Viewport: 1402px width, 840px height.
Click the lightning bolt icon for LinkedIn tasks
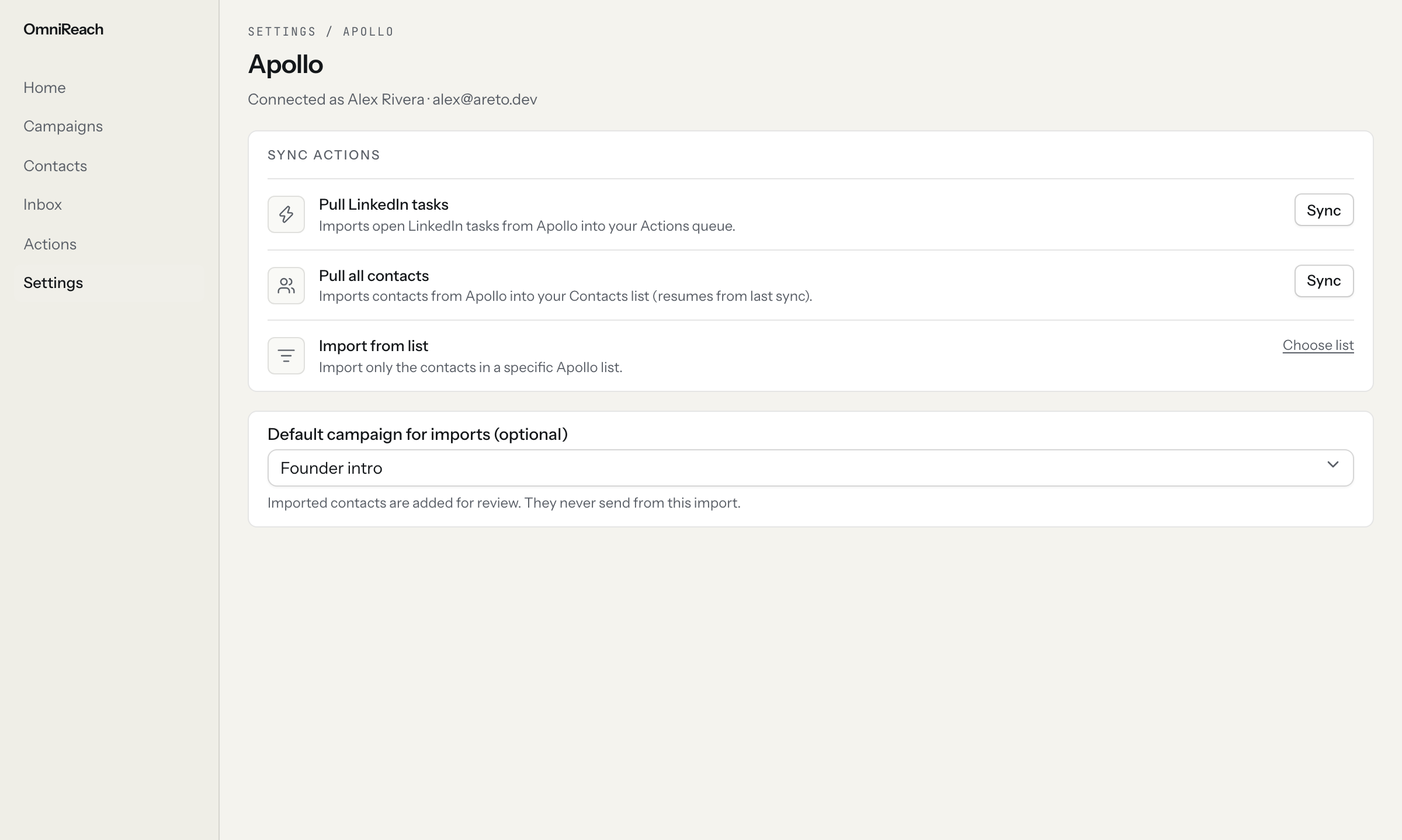click(x=286, y=214)
